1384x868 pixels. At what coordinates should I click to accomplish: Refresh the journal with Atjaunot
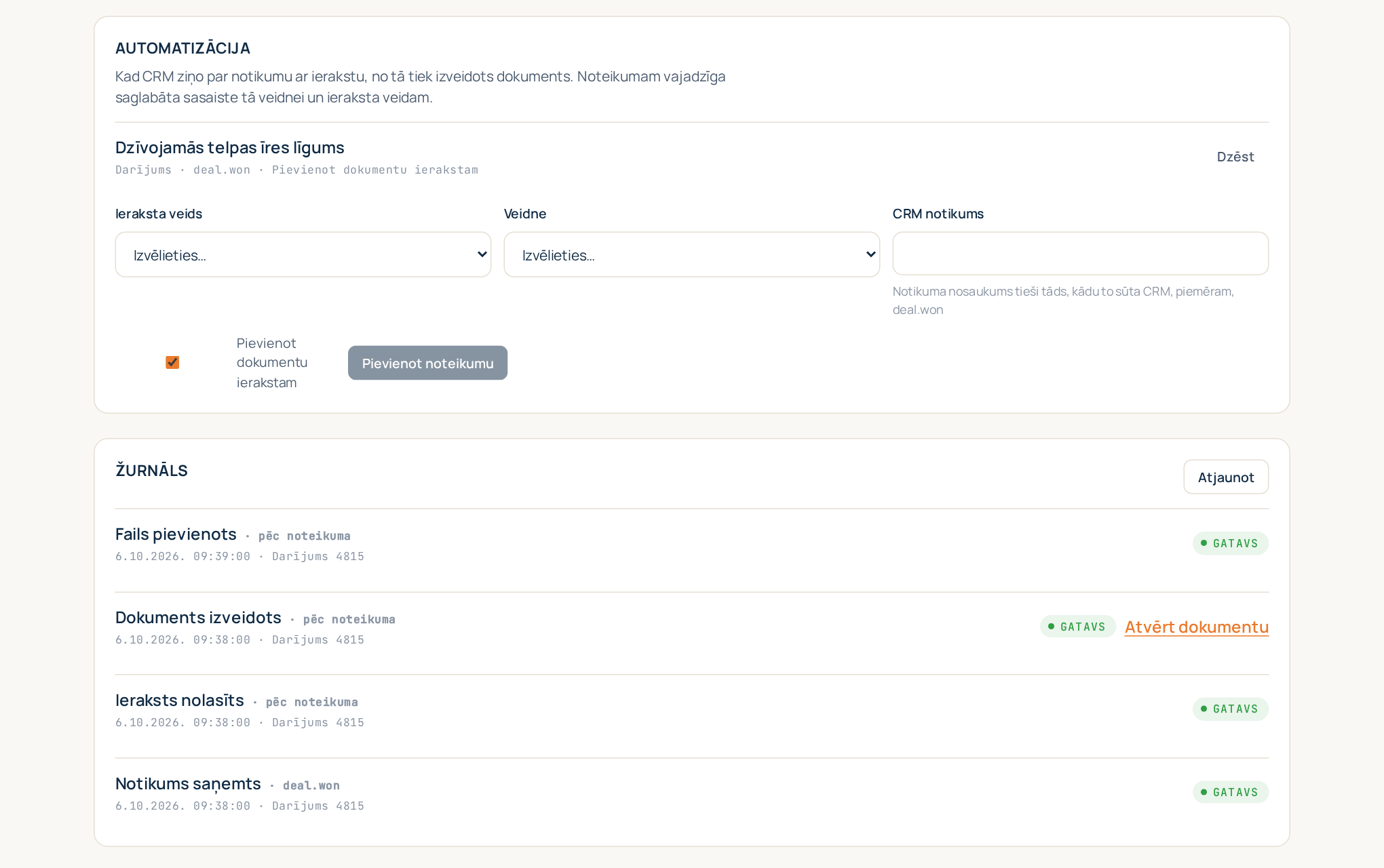1226,477
